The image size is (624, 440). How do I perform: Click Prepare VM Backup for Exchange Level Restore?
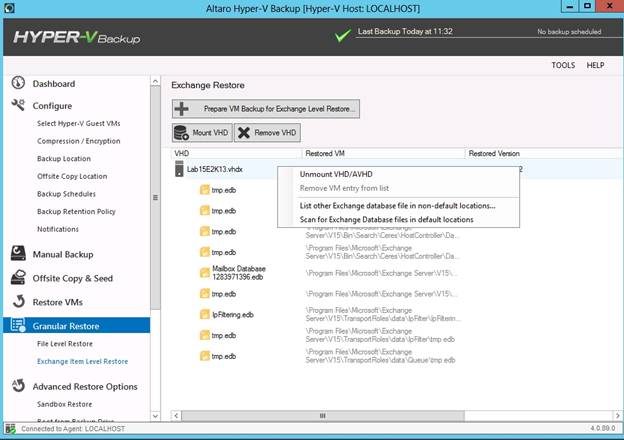(266, 109)
